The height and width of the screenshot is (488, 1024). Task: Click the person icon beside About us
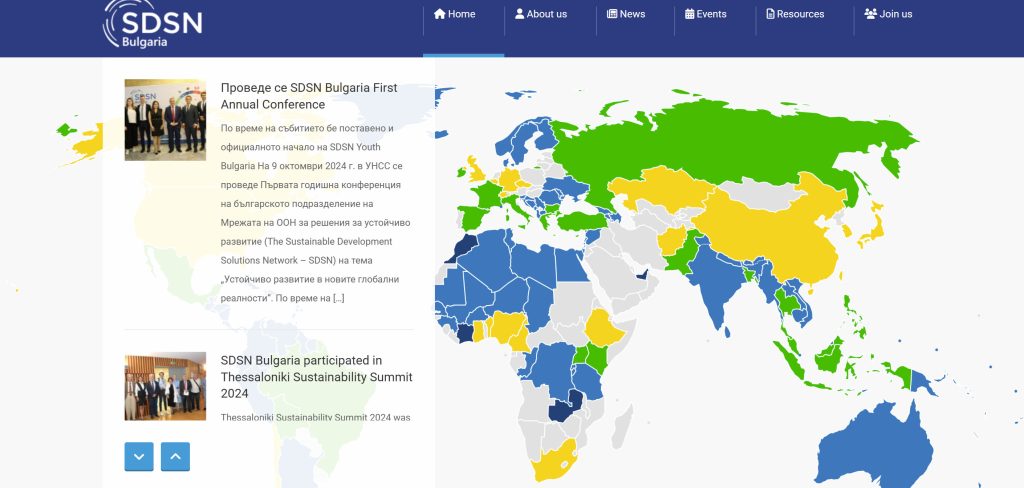click(519, 14)
